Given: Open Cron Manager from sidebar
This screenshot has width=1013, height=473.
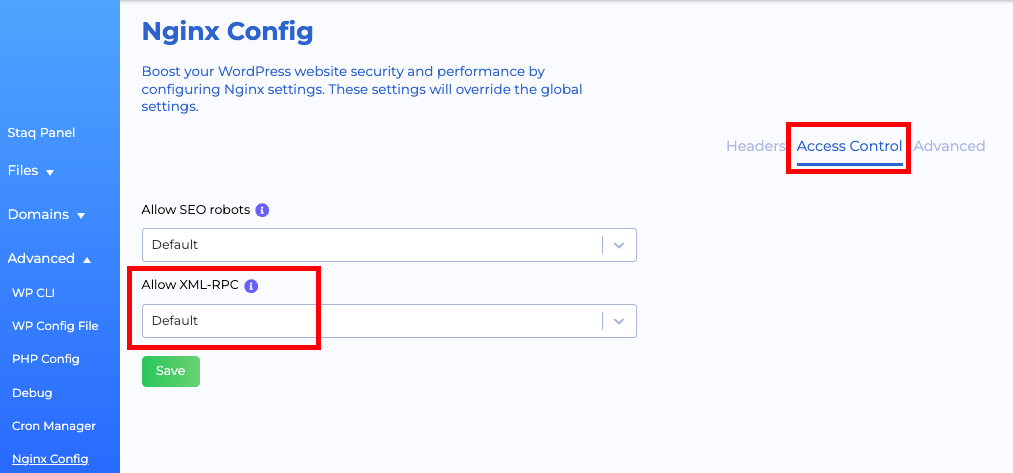Looking at the screenshot, I should pyautogui.click(x=54, y=426).
